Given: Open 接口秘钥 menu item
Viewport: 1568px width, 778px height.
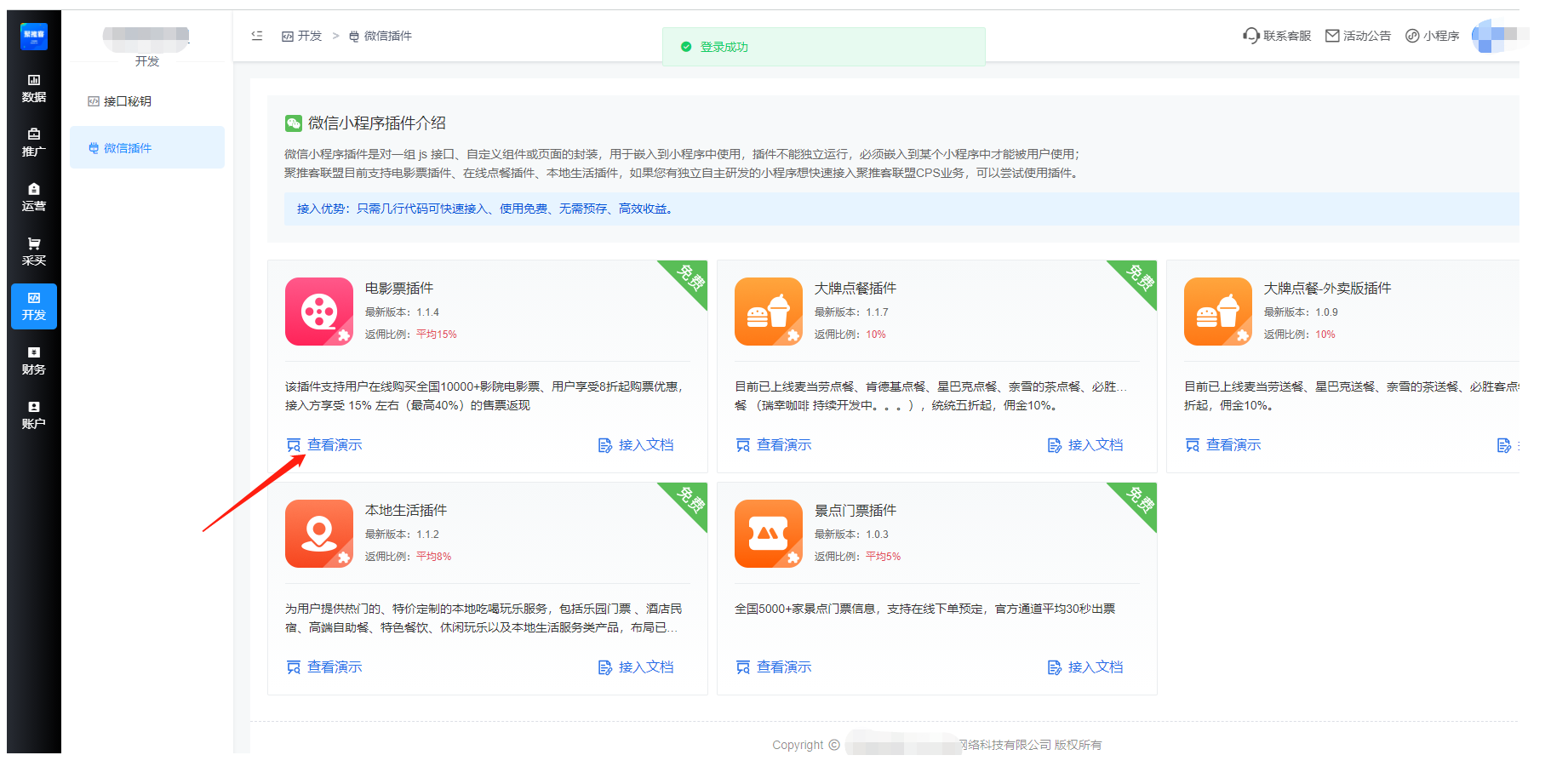Looking at the screenshot, I should click(147, 101).
